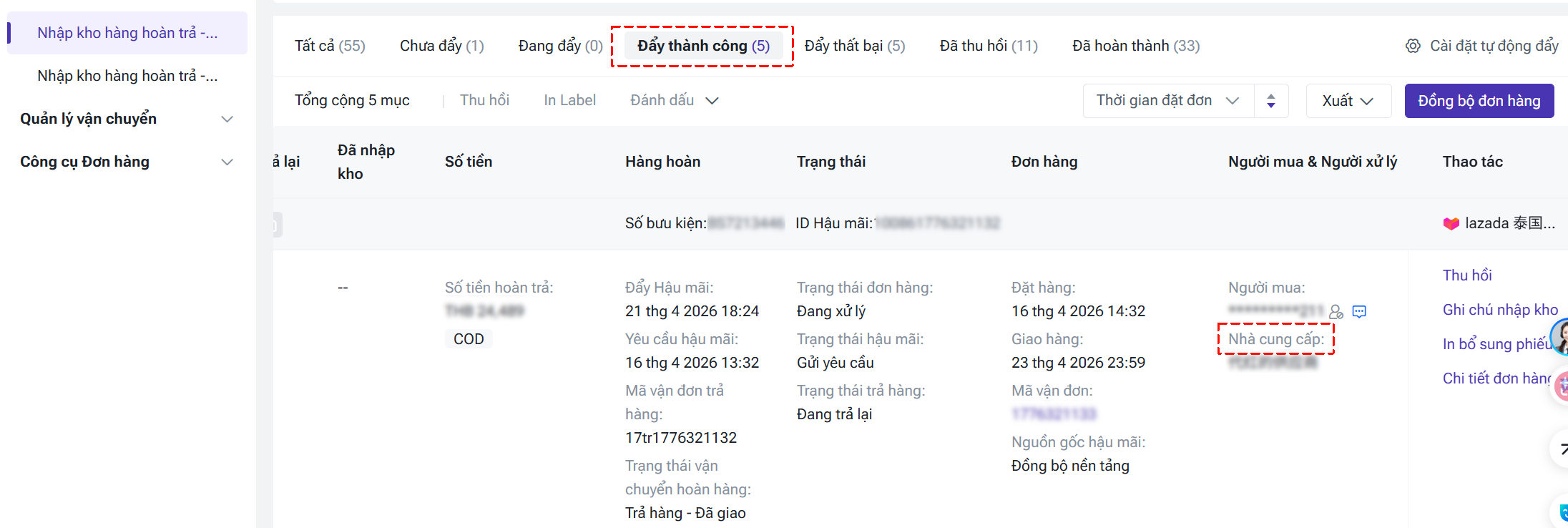Click the customer service avatar icon
The image size is (1568, 528).
[x=1559, y=337]
